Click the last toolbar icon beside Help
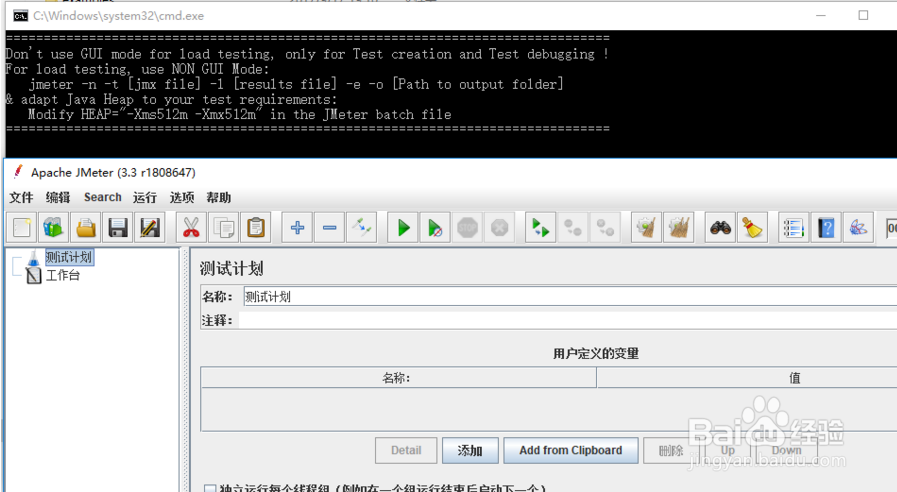This screenshot has width=897, height=492. (x=858, y=228)
